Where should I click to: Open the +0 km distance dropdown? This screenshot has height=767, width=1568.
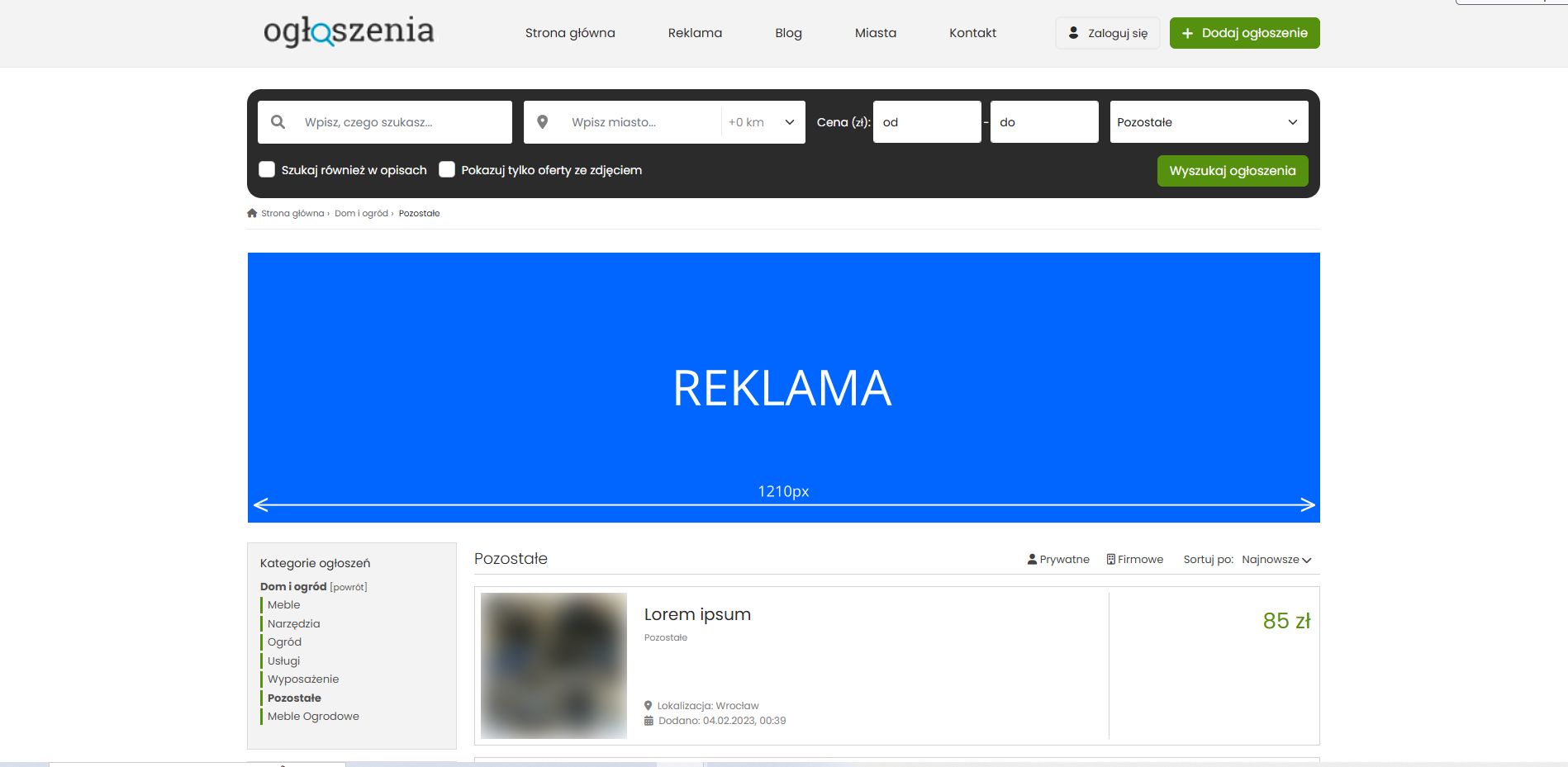(x=762, y=122)
